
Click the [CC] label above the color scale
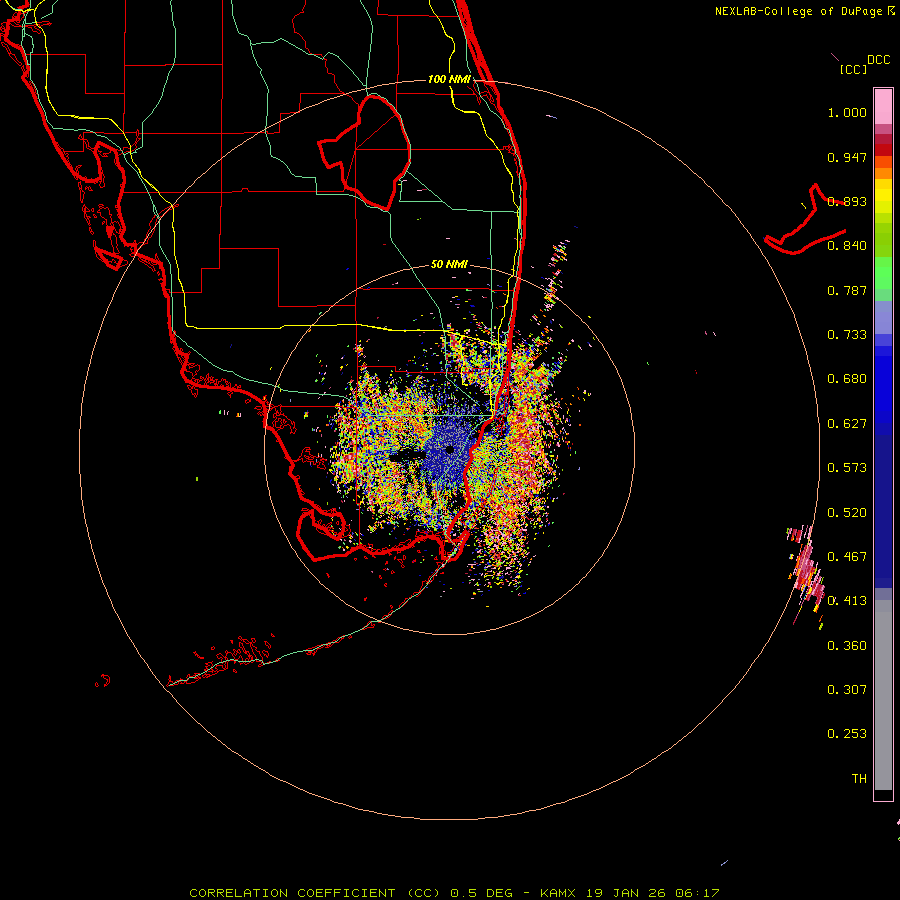coord(853,69)
